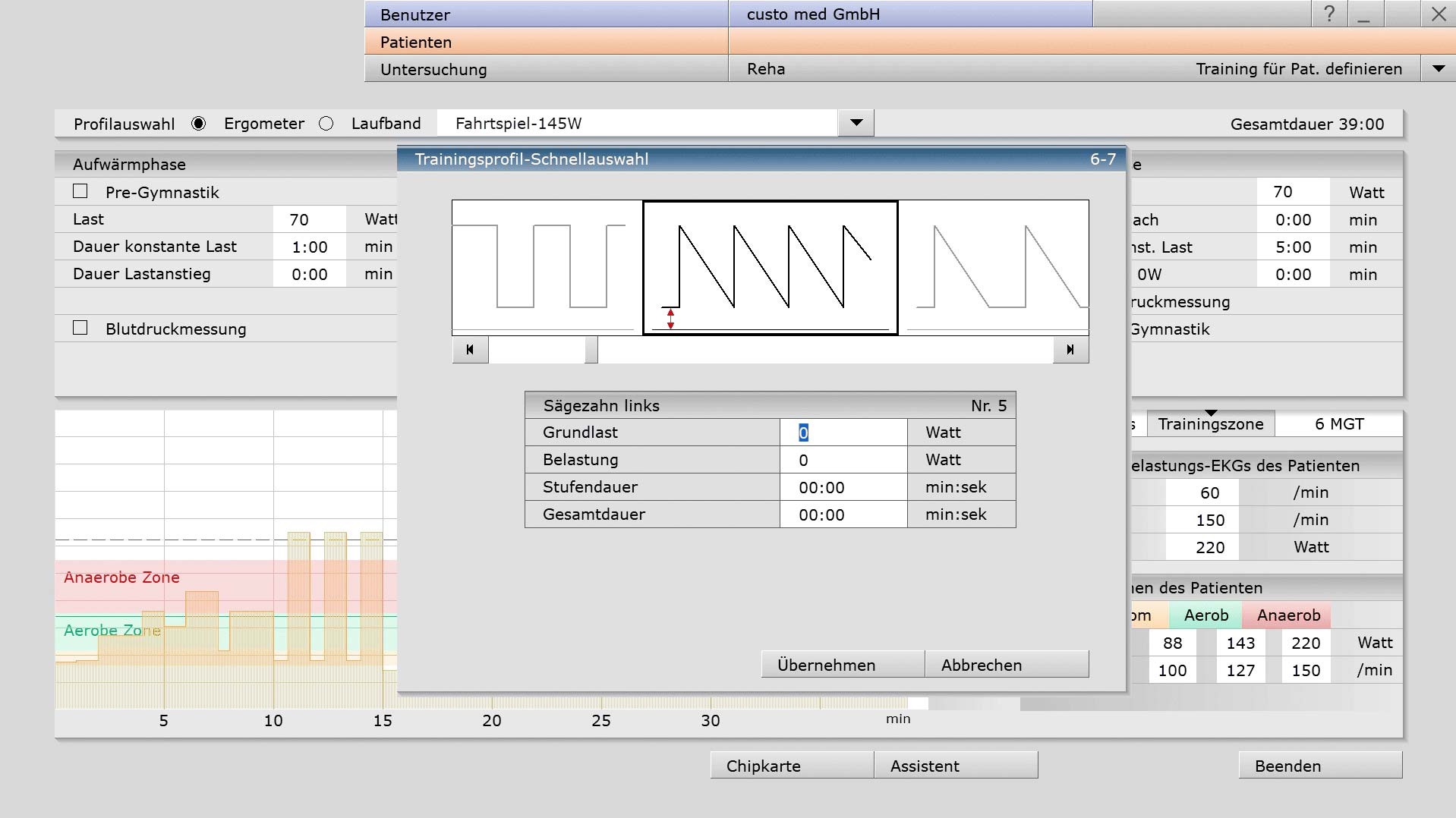
Task: Open the Patienten menu
Action: pos(547,42)
